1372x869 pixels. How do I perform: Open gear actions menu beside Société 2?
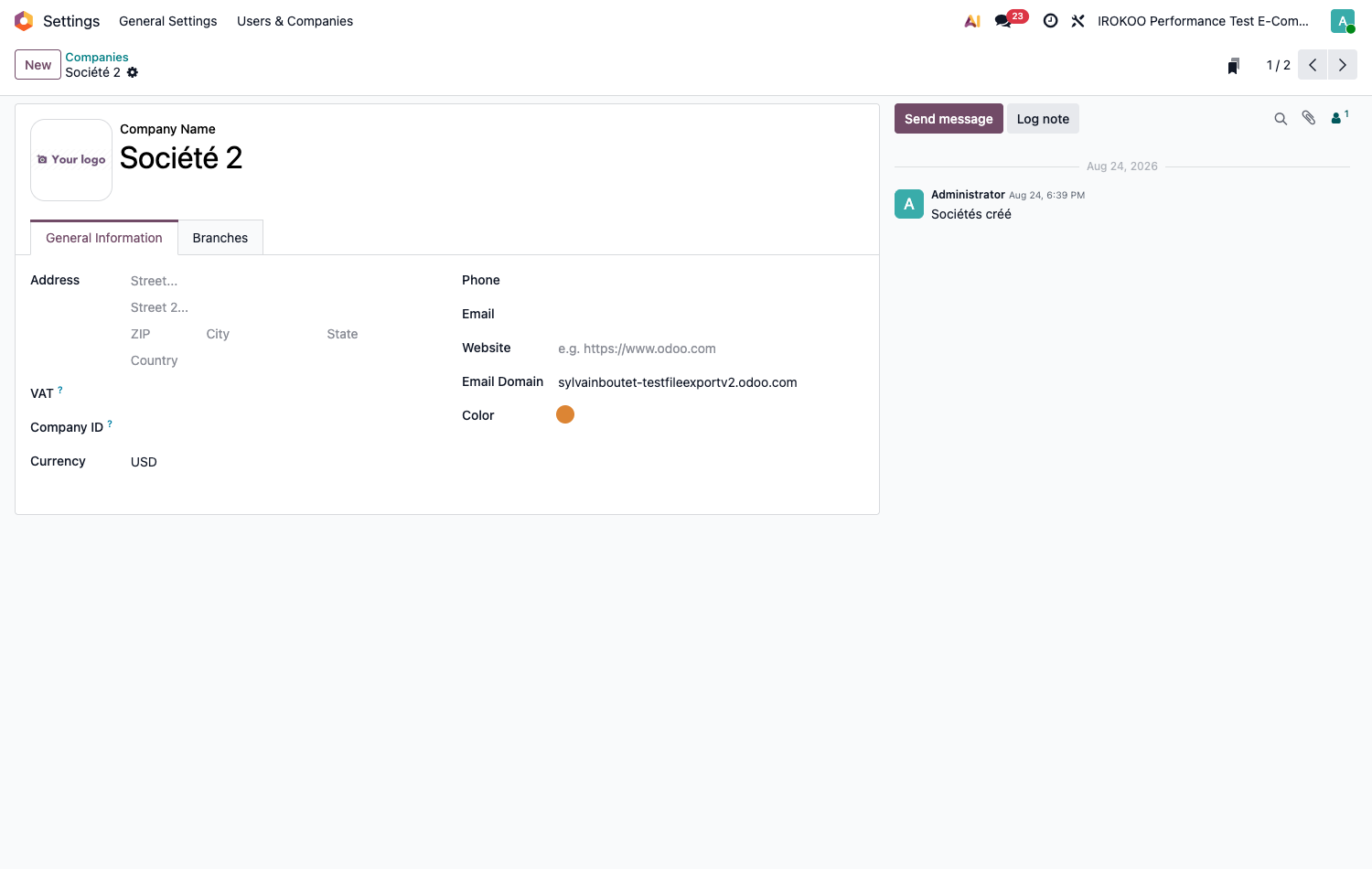point(133,72)
